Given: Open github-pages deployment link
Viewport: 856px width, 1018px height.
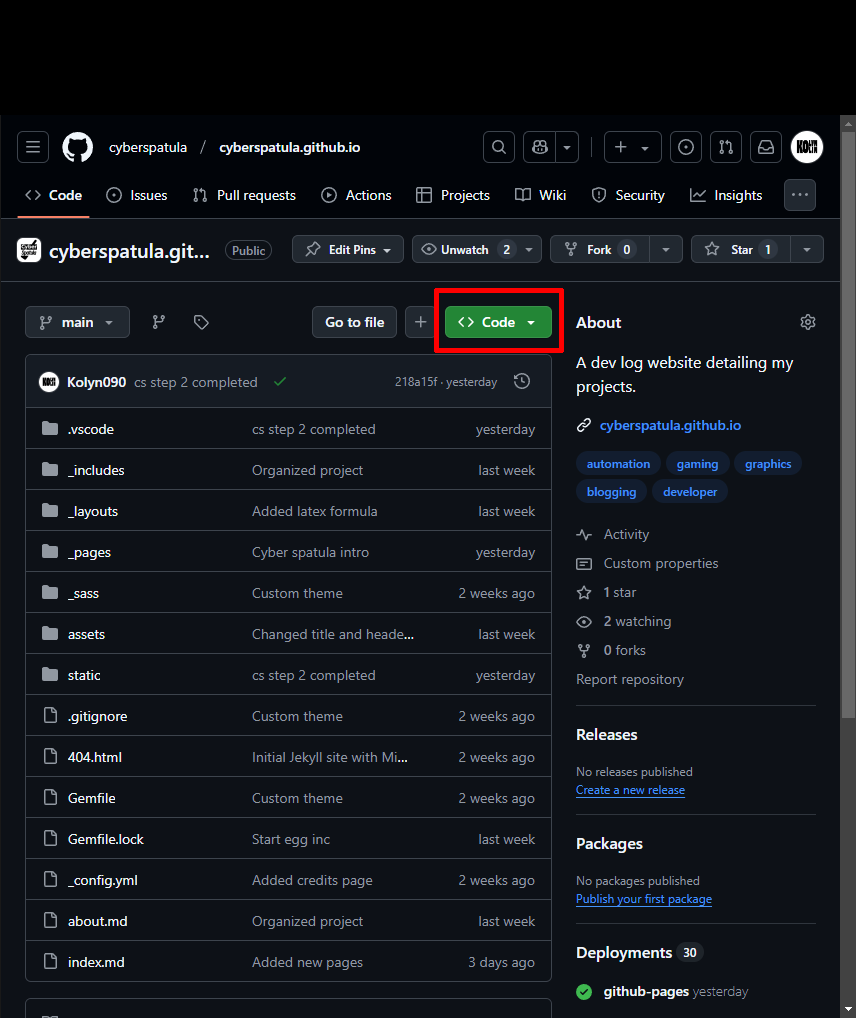Looking at the screenshot, I should 646,991.
